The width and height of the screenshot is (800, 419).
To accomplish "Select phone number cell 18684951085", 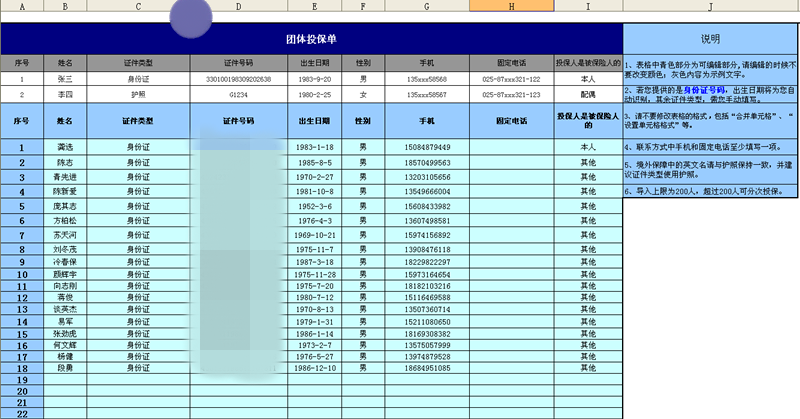I will click(427, 367).
